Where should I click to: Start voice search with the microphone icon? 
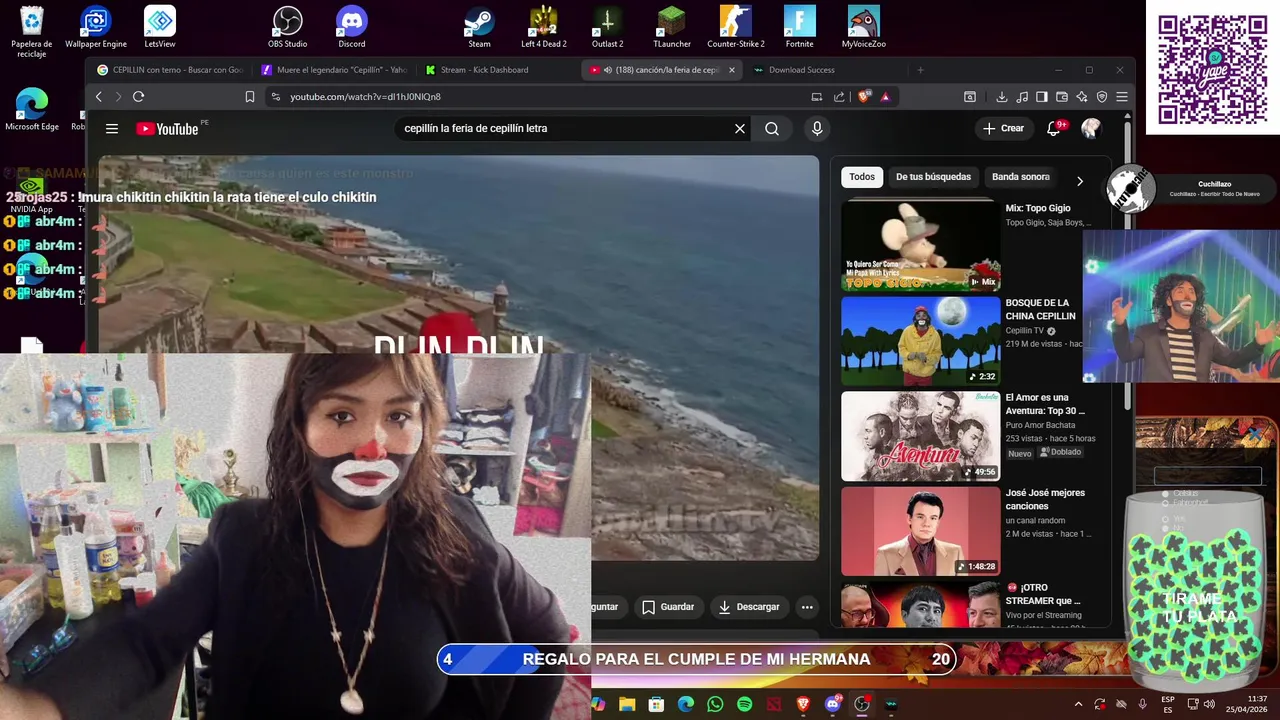[817, 128]
